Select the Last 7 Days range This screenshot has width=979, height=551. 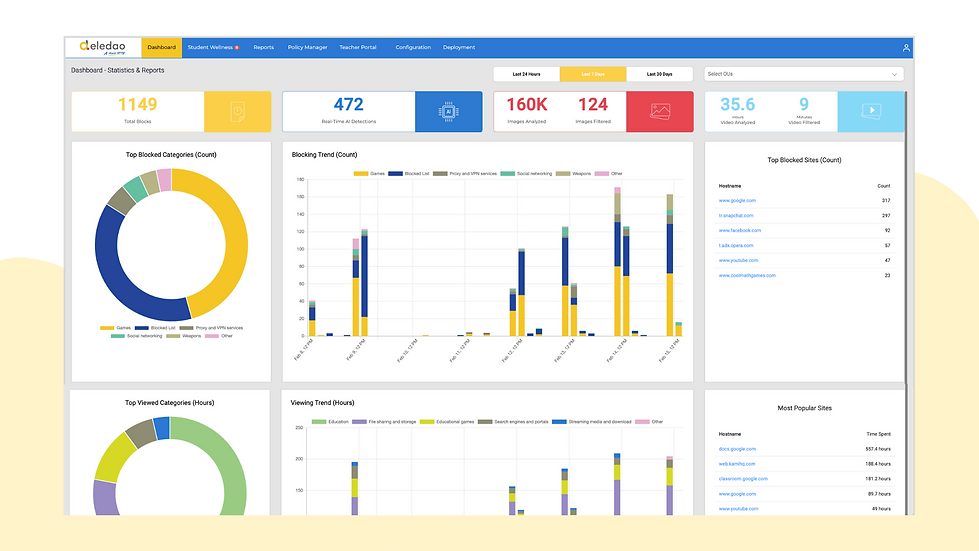tap(593, 74)
